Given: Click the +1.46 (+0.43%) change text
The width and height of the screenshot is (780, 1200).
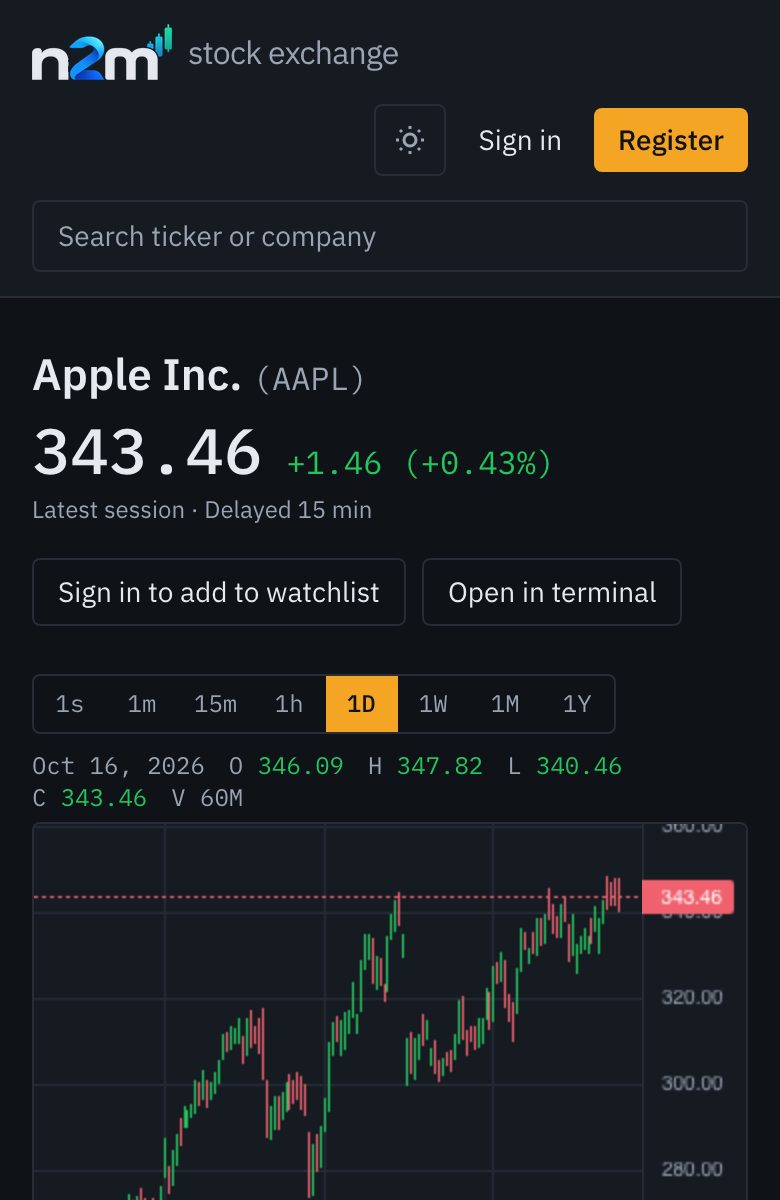Looking at the screenshot, I should click(419, 463).
